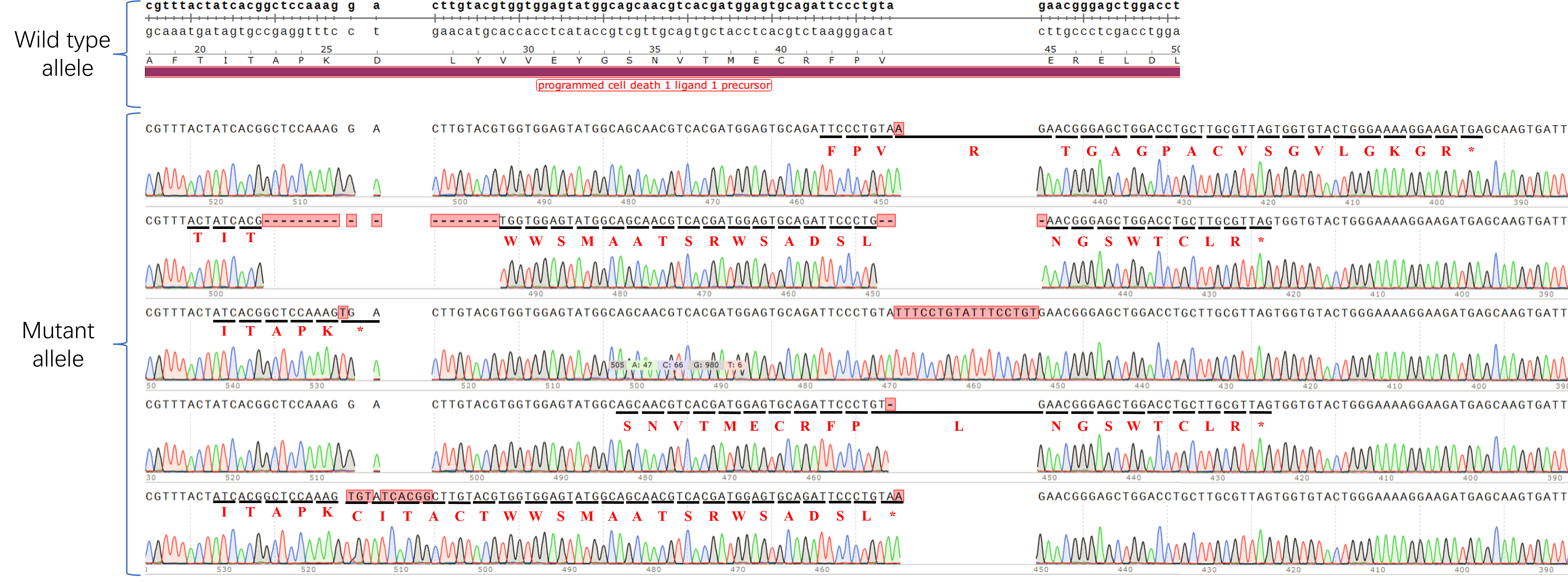Click the red FPV amino acid annotation in first trace
Viewport: 1568px width, 582px height.
(x=856, y=151)
